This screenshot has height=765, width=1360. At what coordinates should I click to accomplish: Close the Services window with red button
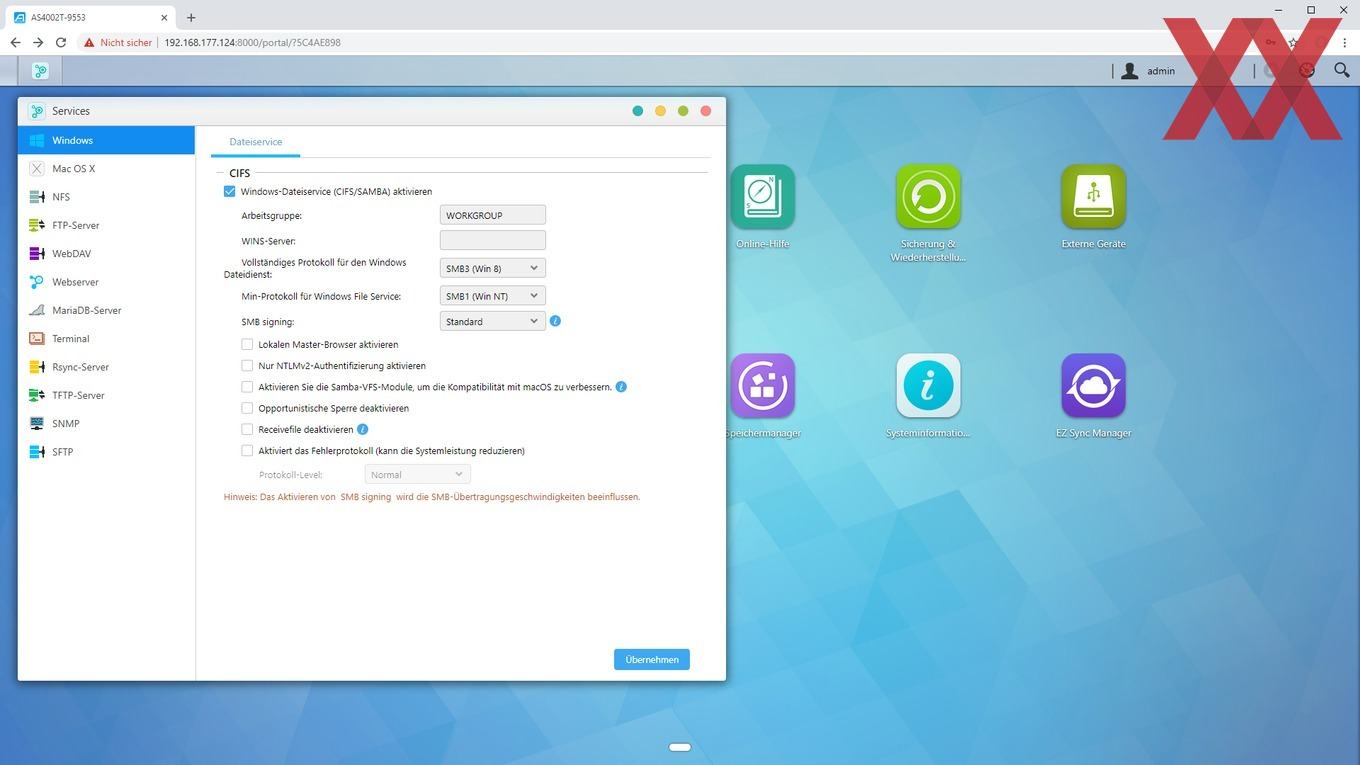tap(706, 111)
